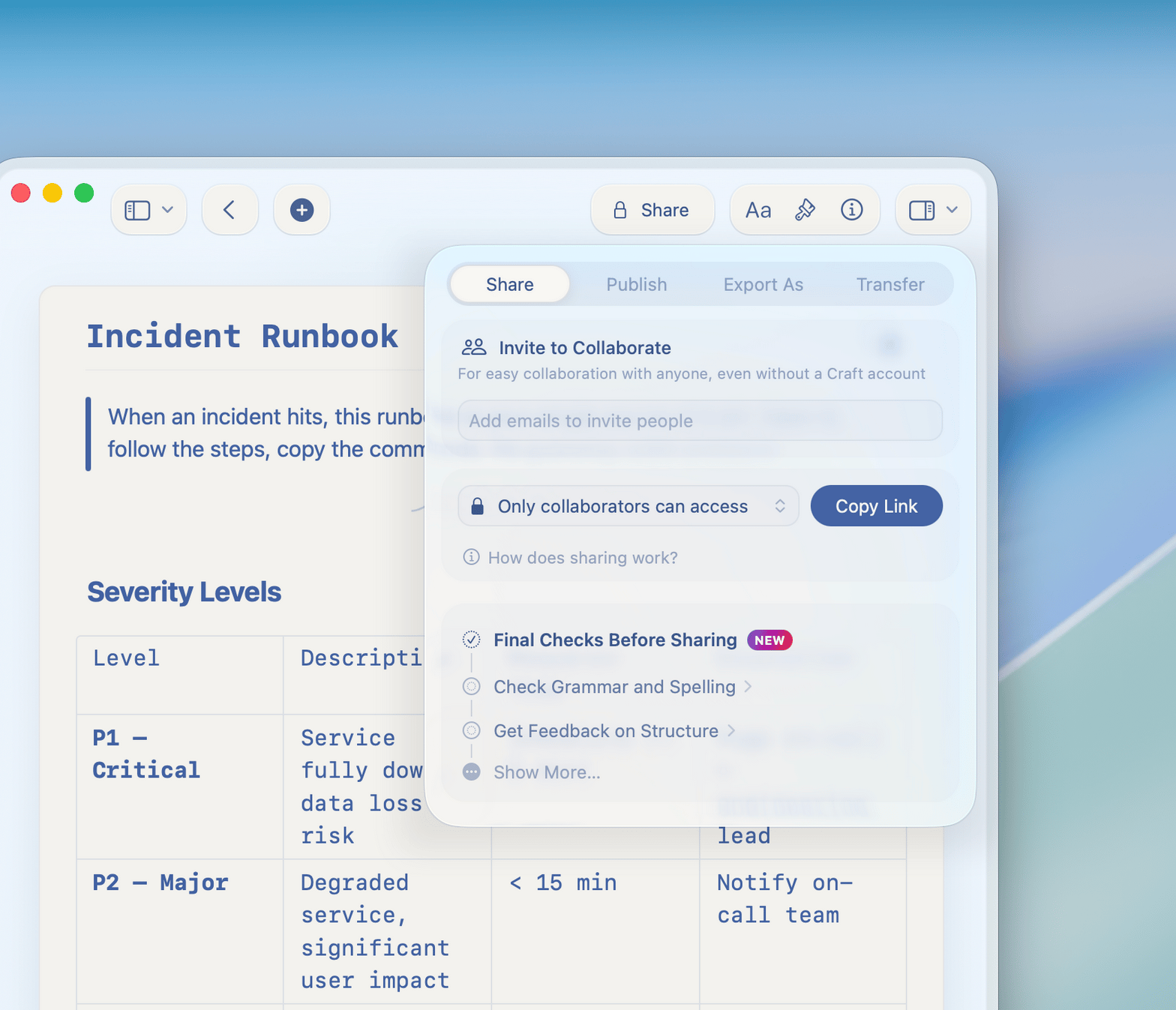Open 'How does sharing work?' help link
The image size is (1176, 1010).
582,558
